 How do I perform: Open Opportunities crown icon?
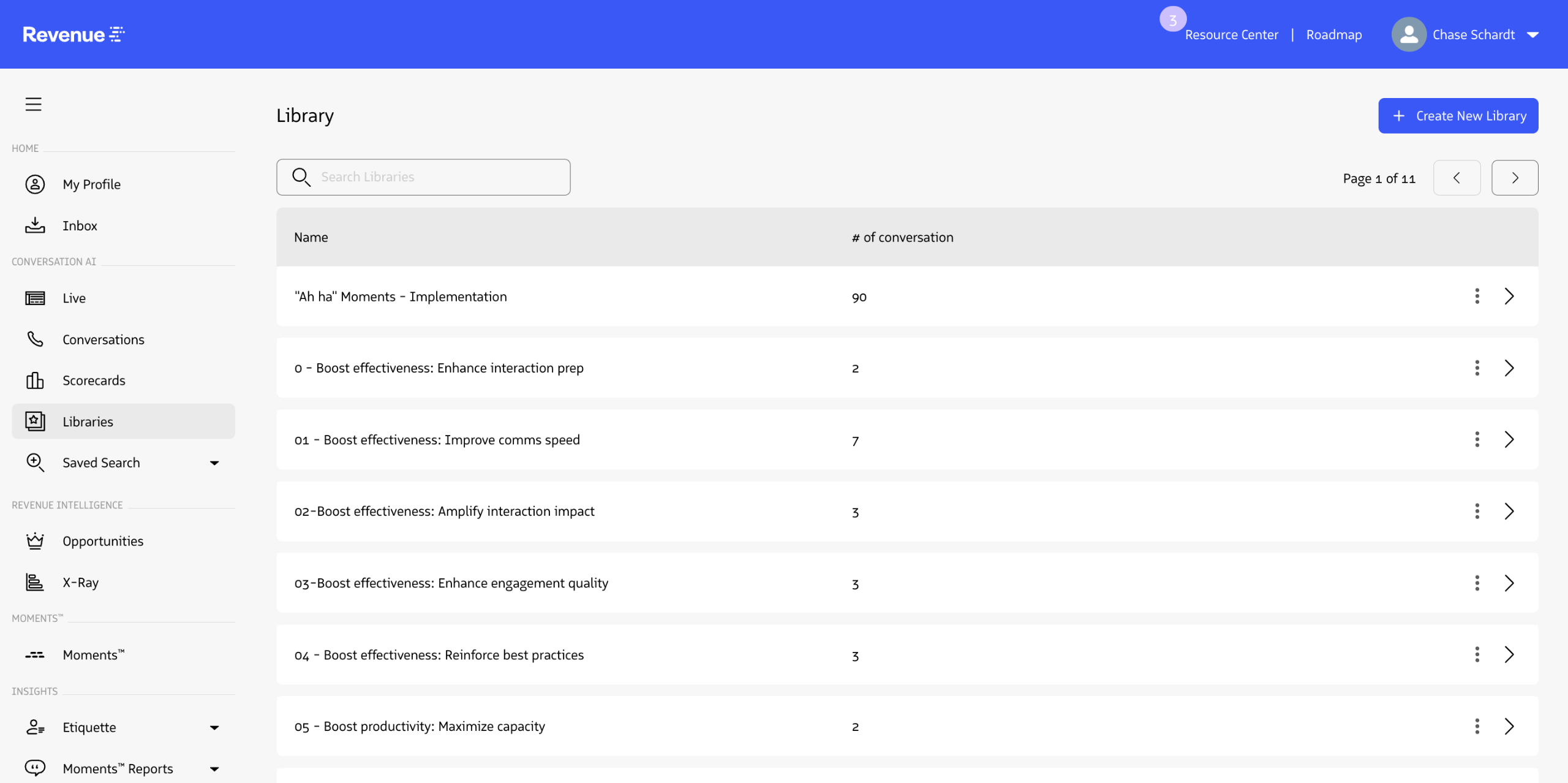(35, 541)
